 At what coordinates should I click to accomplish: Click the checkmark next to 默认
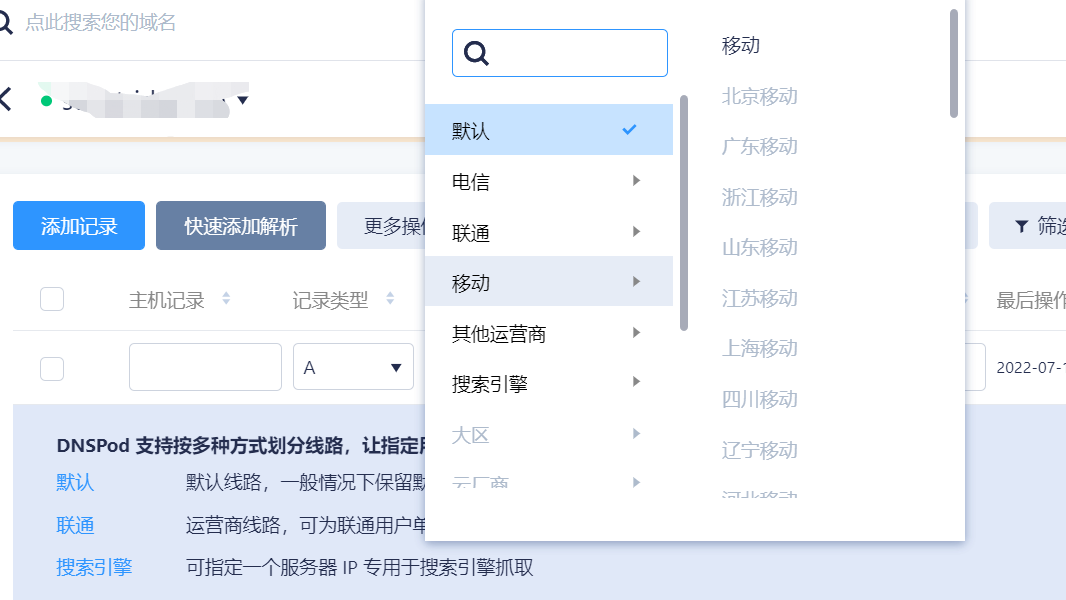tap(630, 129)
